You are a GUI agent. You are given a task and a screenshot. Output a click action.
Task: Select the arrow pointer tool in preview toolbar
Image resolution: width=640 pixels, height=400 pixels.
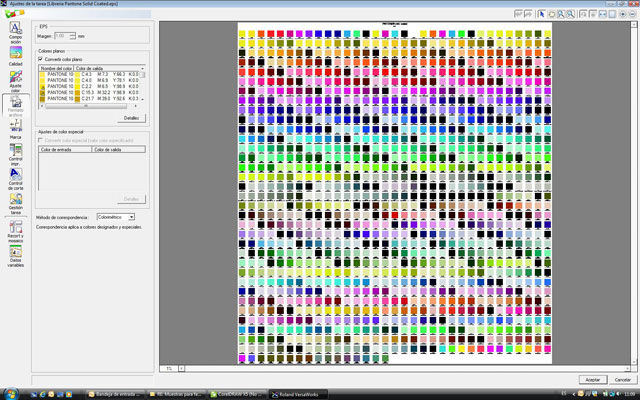(x=541, y=14)
